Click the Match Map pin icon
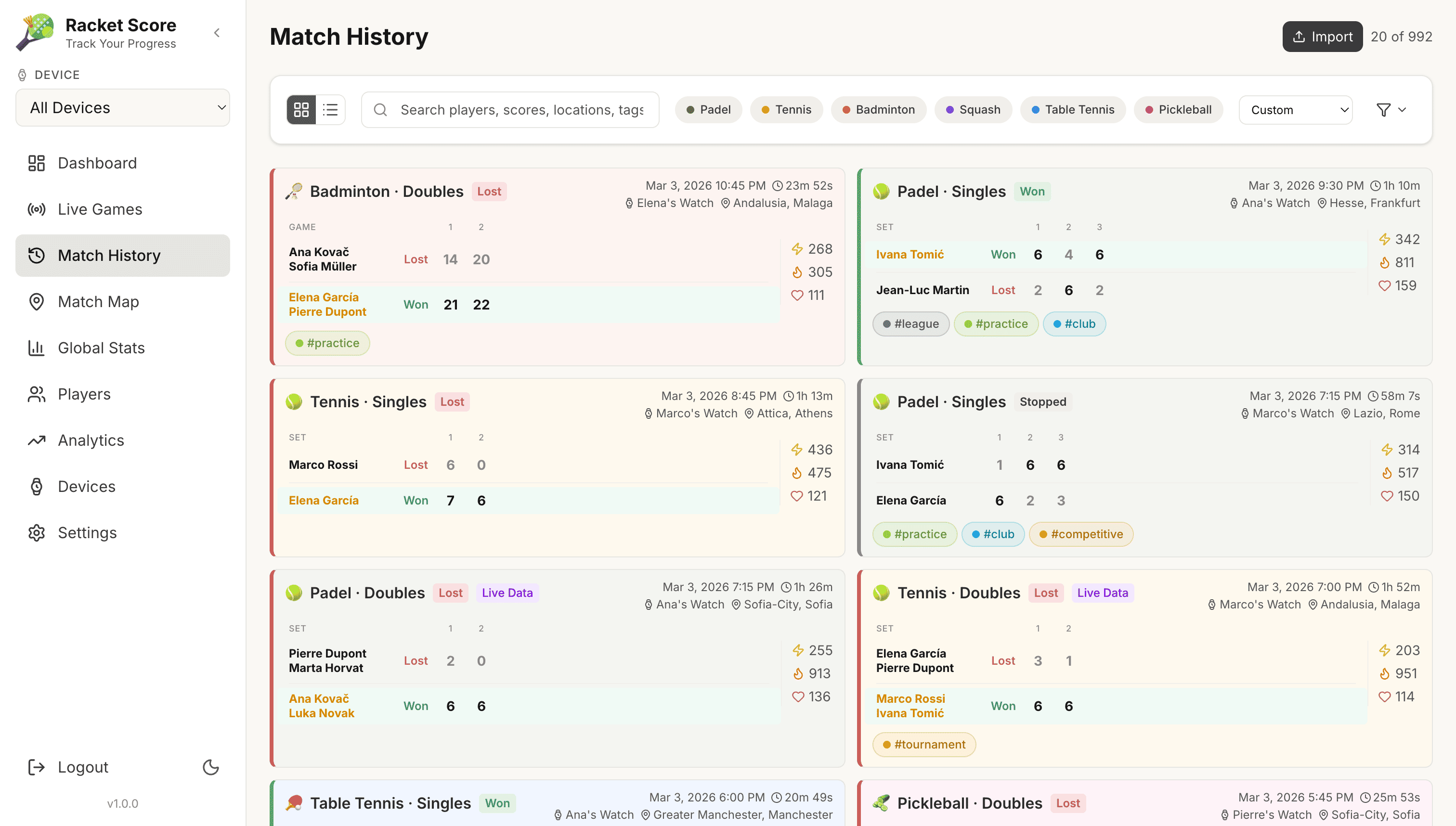 (x=36, y=301)
